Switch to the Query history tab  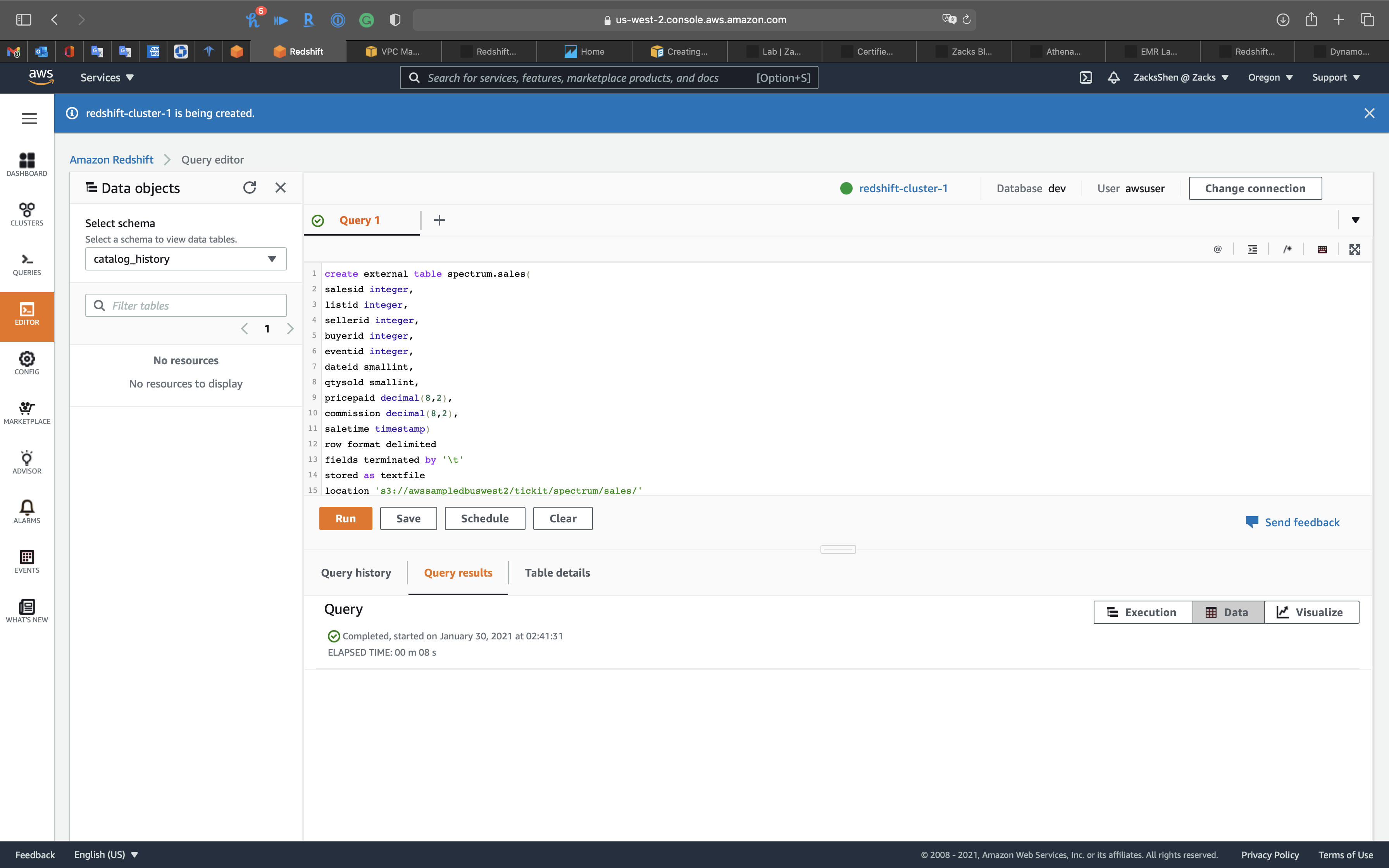point(356,572)
